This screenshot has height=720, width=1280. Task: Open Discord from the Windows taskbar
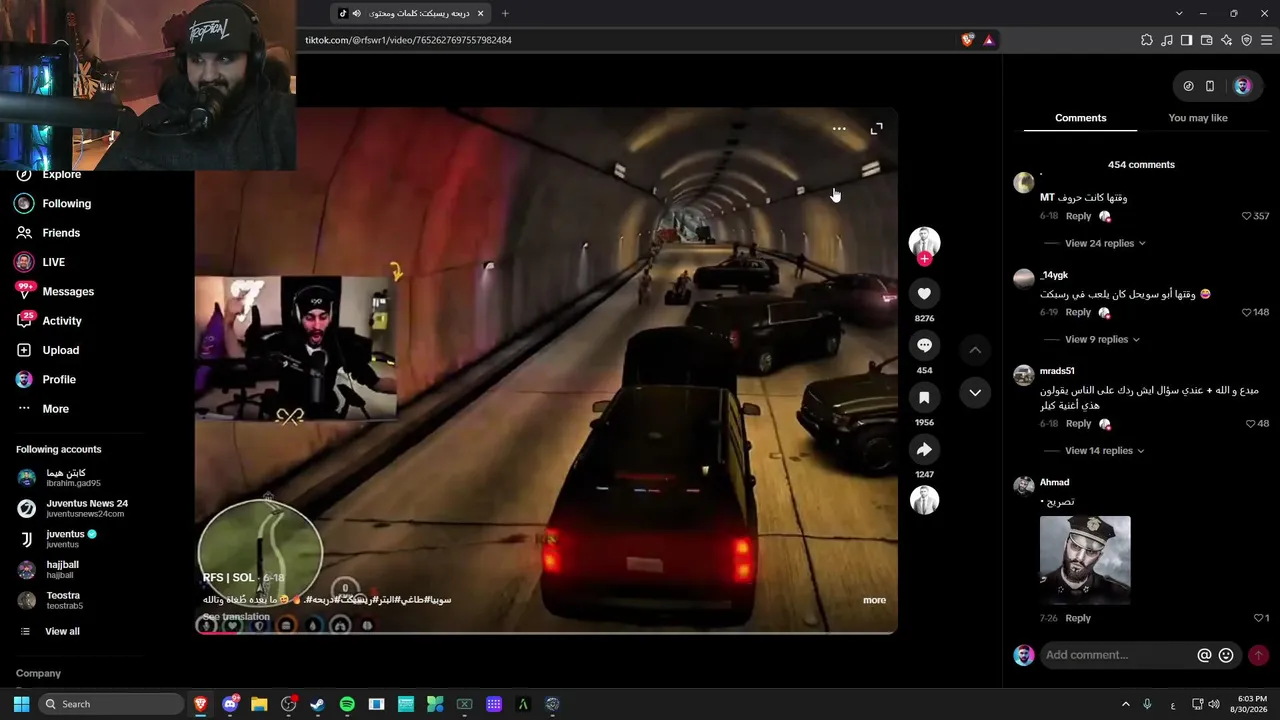[x=230, y=704]
